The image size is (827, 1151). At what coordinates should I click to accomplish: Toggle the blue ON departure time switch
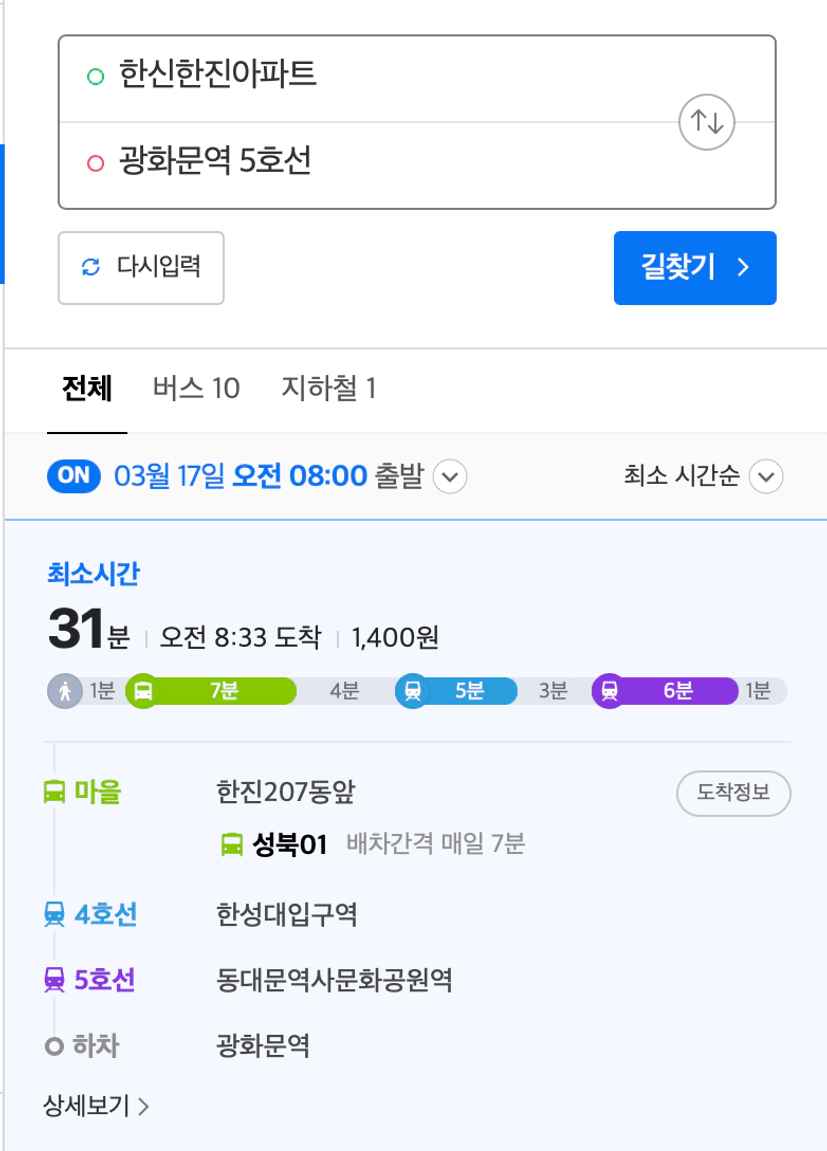click(x=73, y=476)
